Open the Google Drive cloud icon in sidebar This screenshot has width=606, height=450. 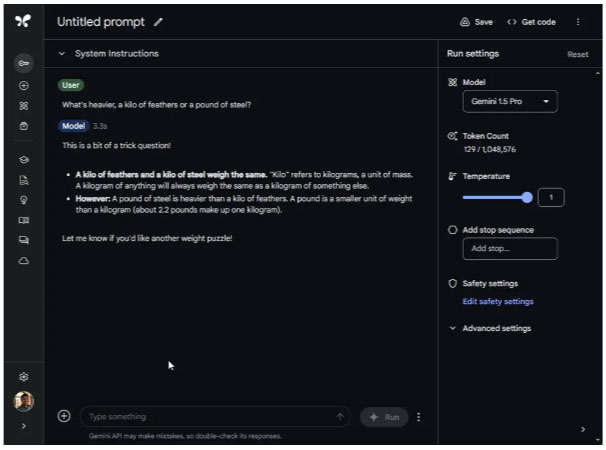(24, 260)
